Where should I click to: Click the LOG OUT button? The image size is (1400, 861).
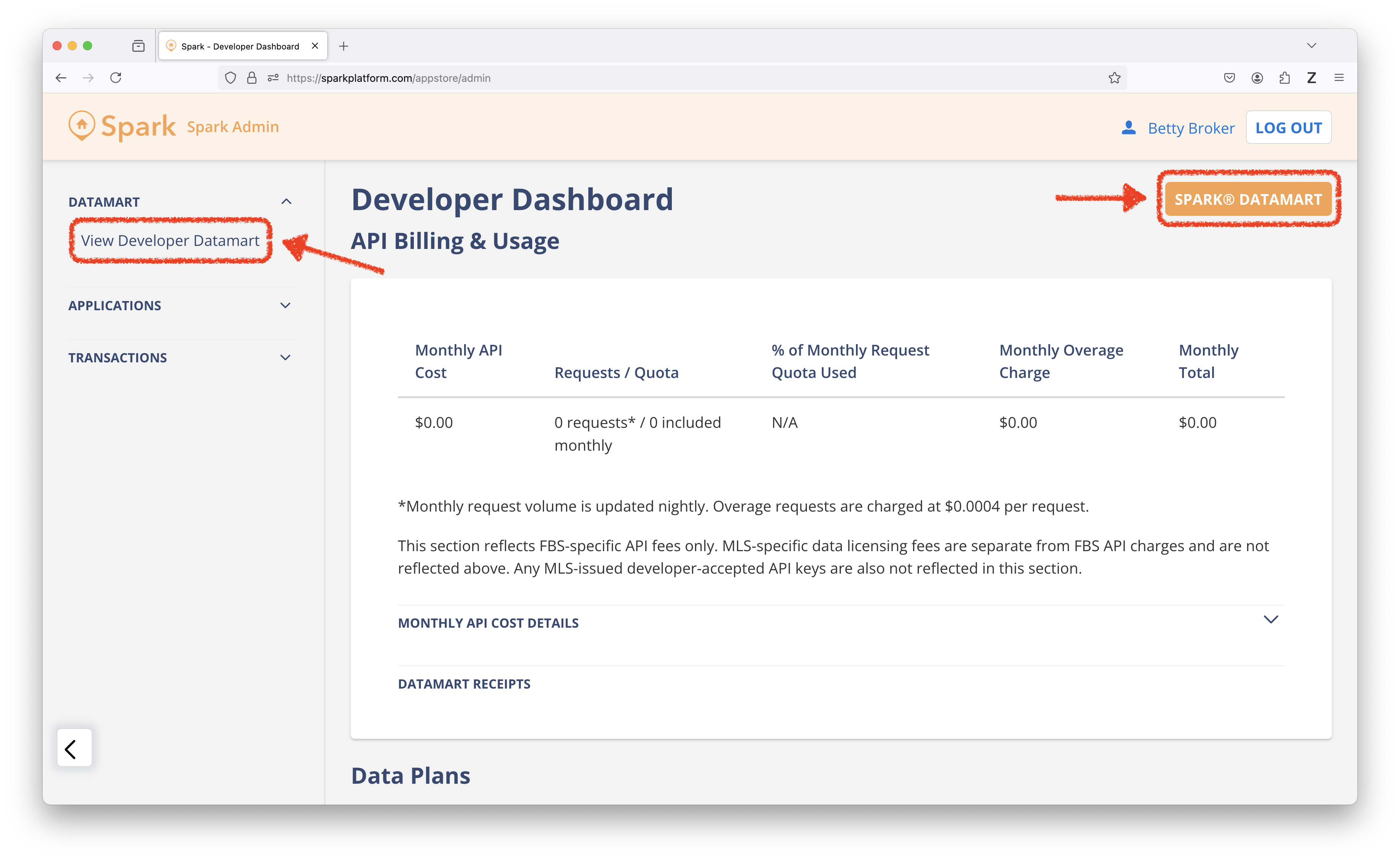pos(1289,128)
